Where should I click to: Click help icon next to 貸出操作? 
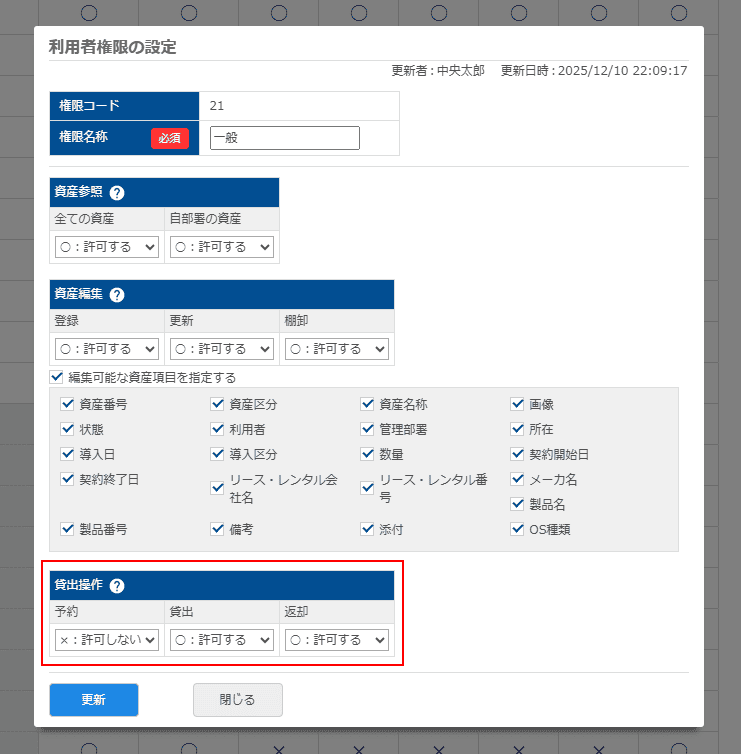point(117,586)
